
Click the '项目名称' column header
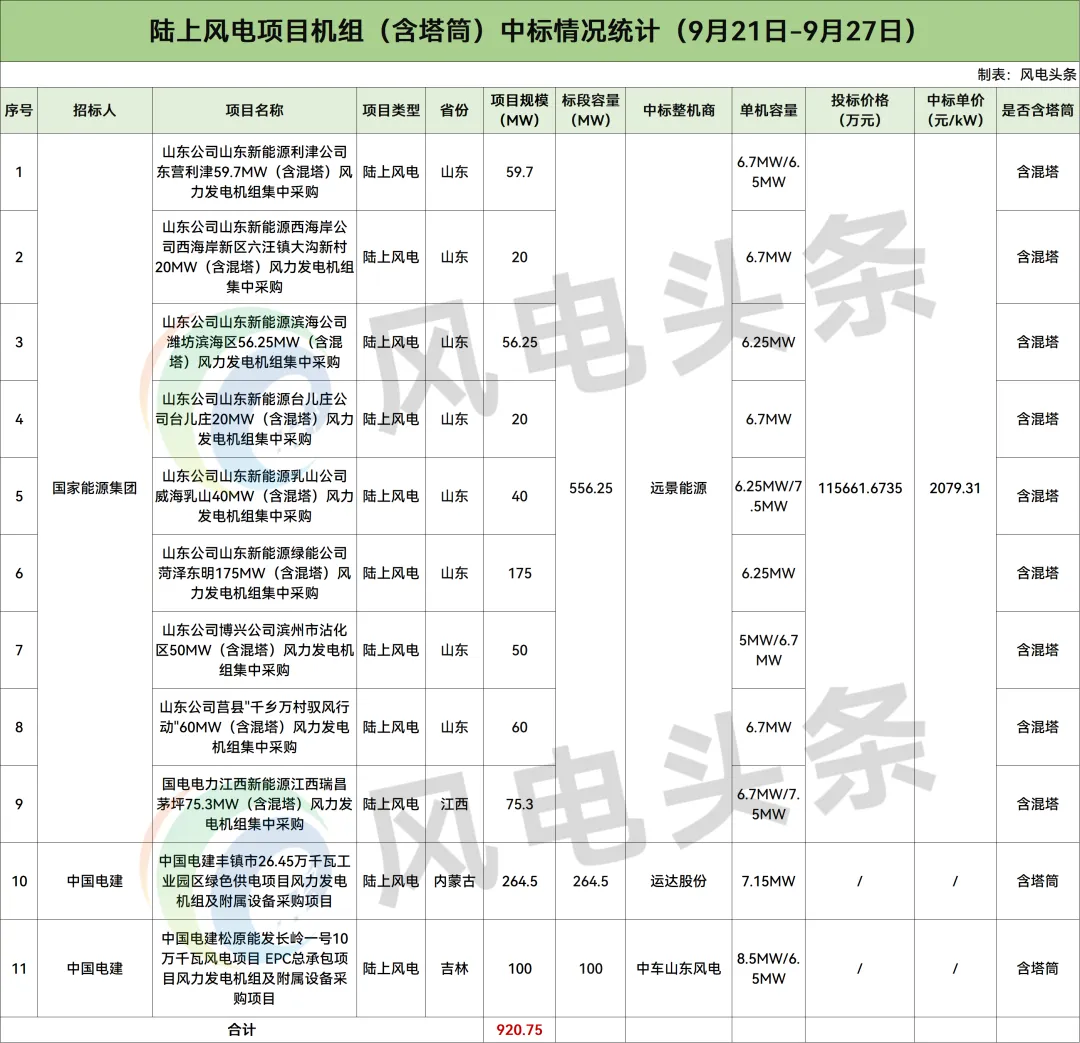[x=254, y=110]
